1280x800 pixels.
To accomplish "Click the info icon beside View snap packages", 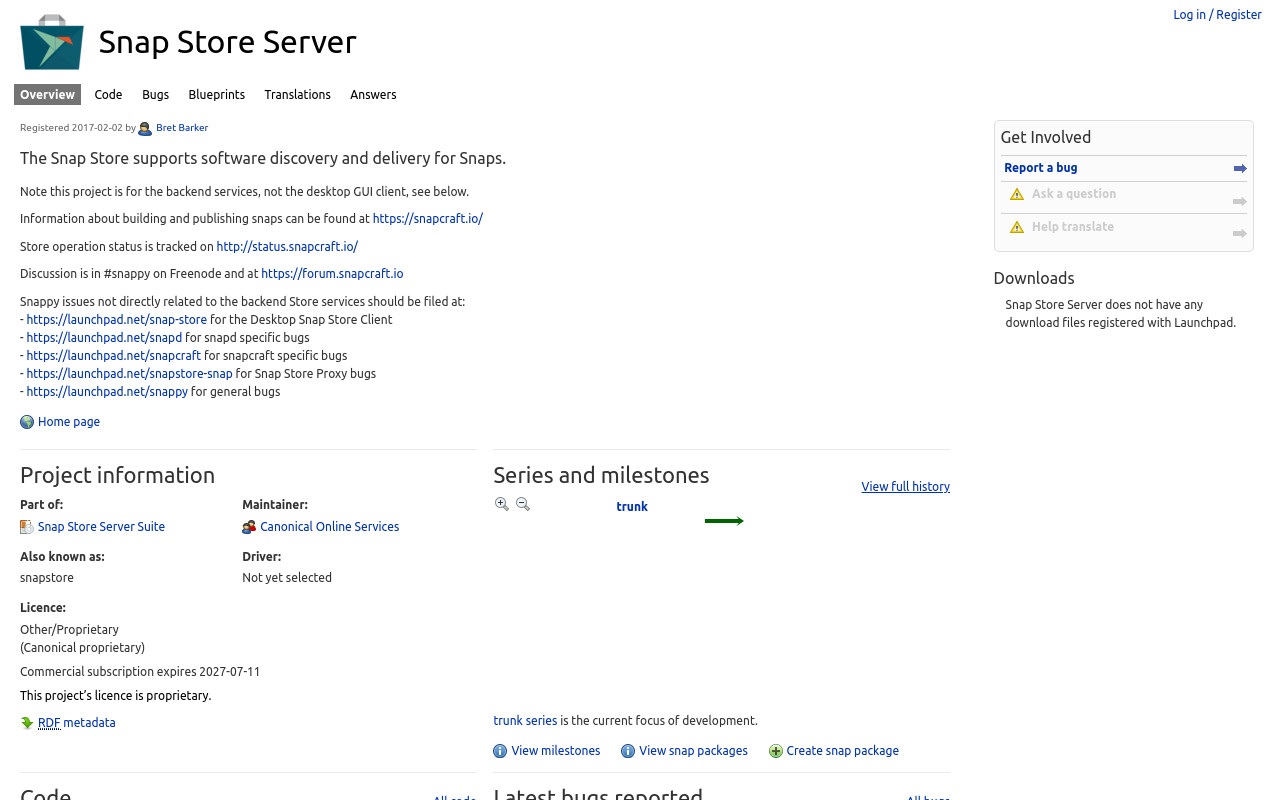I will coord(628,751).
